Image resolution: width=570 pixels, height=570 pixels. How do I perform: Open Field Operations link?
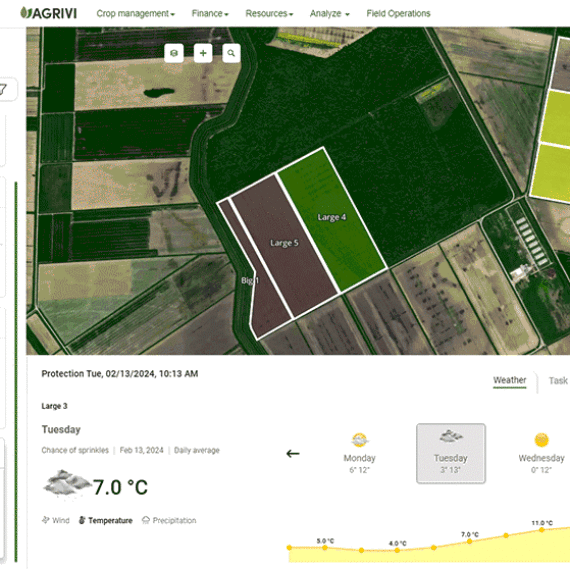point(398,13)
